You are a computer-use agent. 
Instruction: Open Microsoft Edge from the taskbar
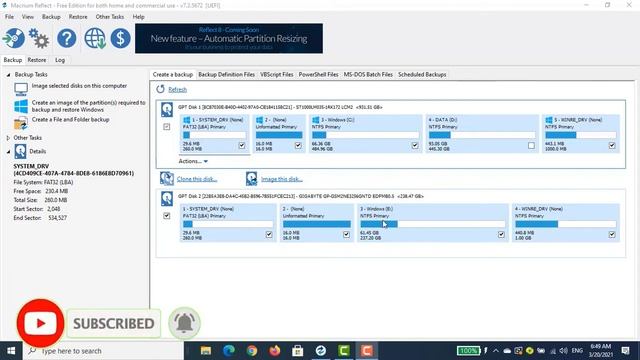[229, 351]
